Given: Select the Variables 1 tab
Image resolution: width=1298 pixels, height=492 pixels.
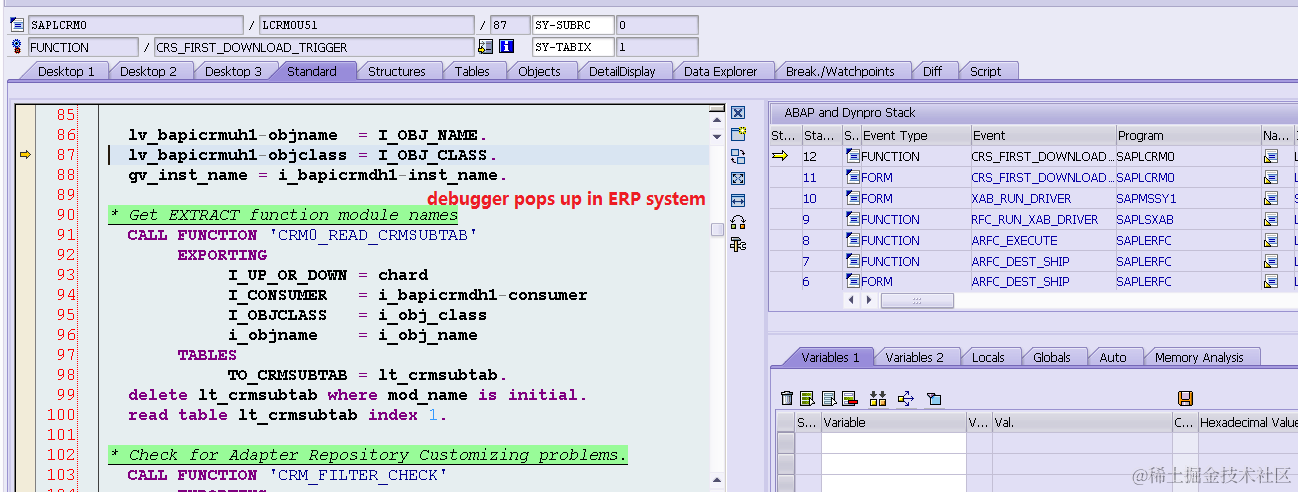Looking at the screenshot, I should click(830, 357).
